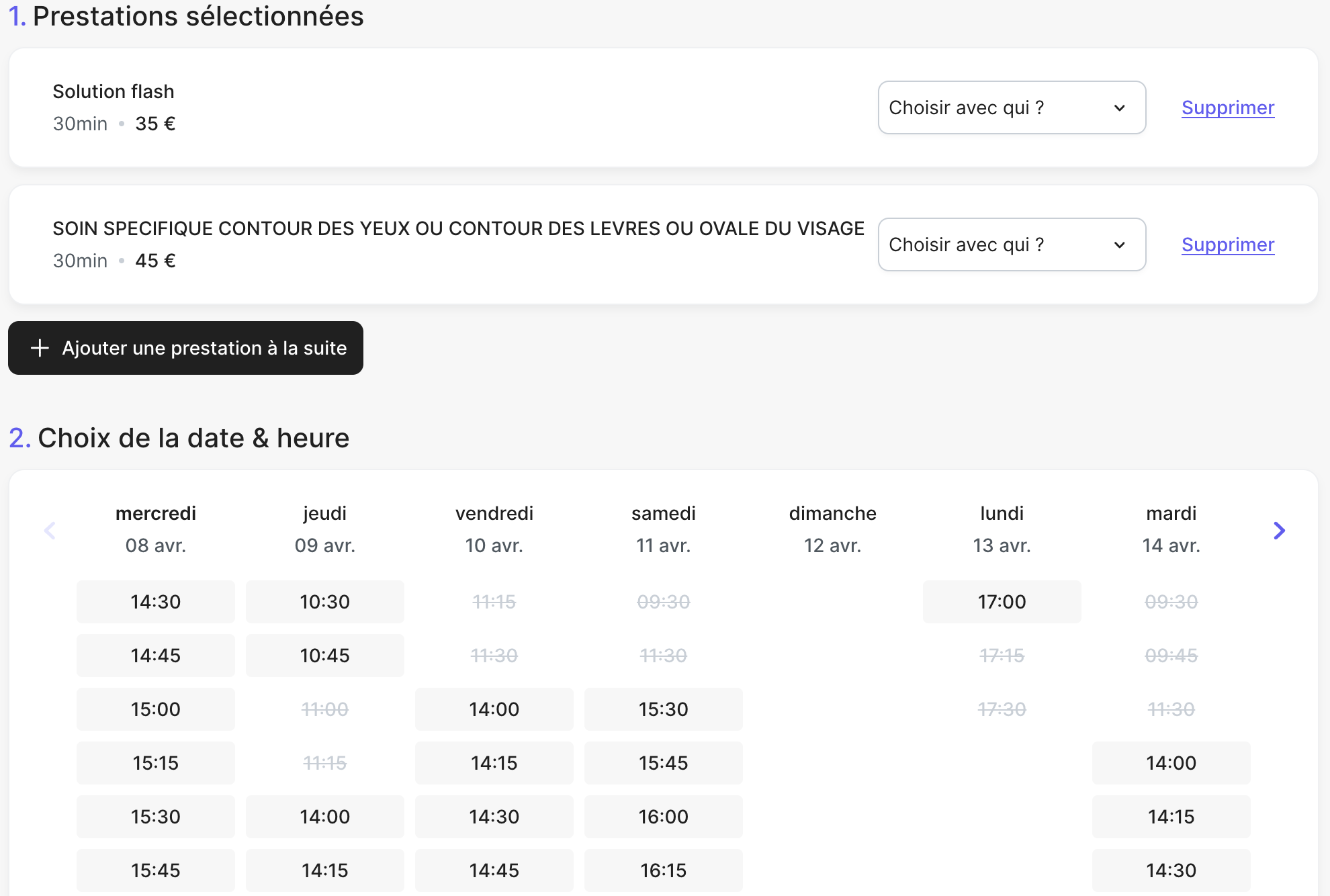Click the dimanche 12 avr. day header
The height and width of the screenshot is (896, 1330).
point(832,529)
